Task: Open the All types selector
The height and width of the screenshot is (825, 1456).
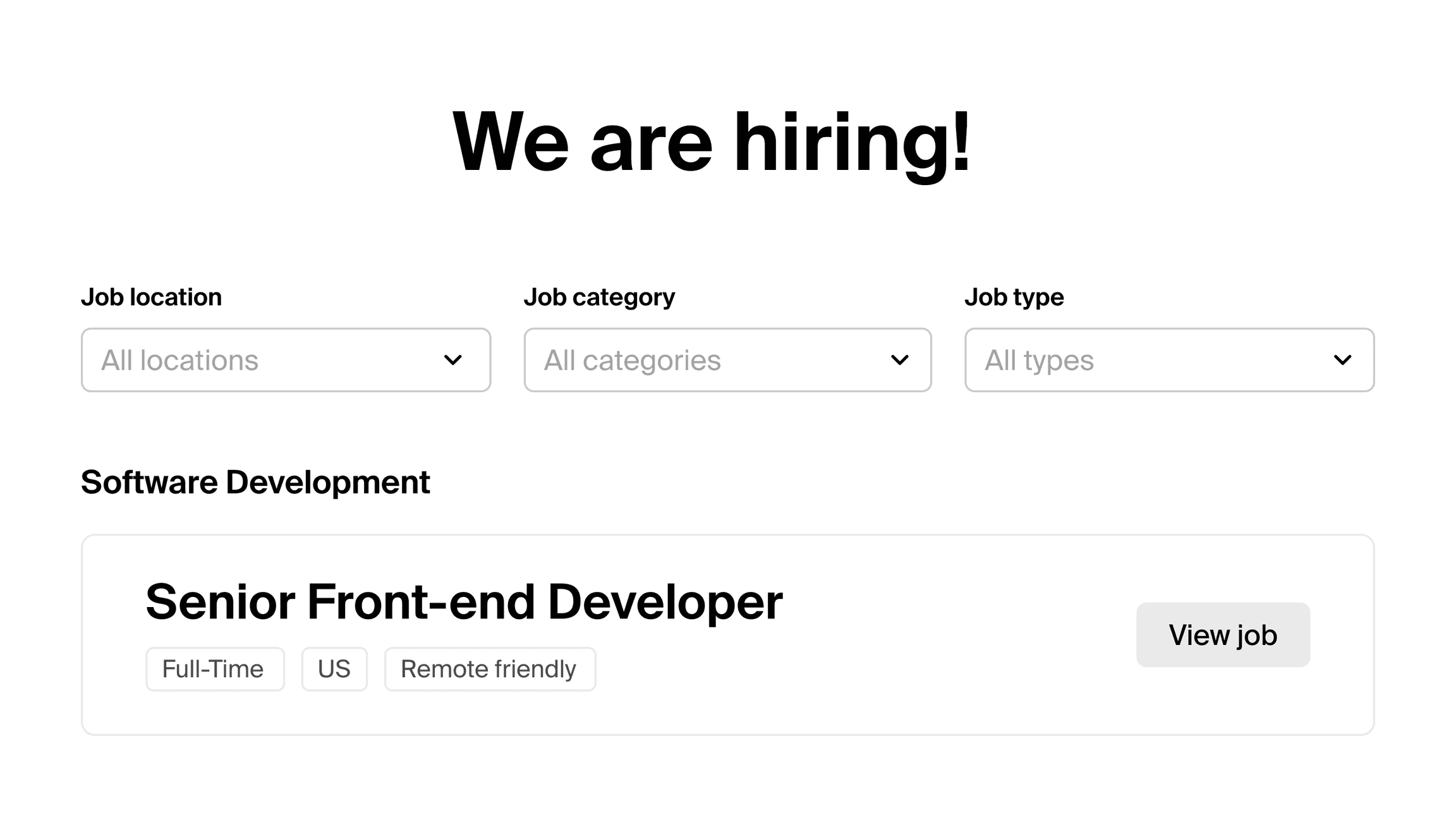Action: coord(1169,360)
